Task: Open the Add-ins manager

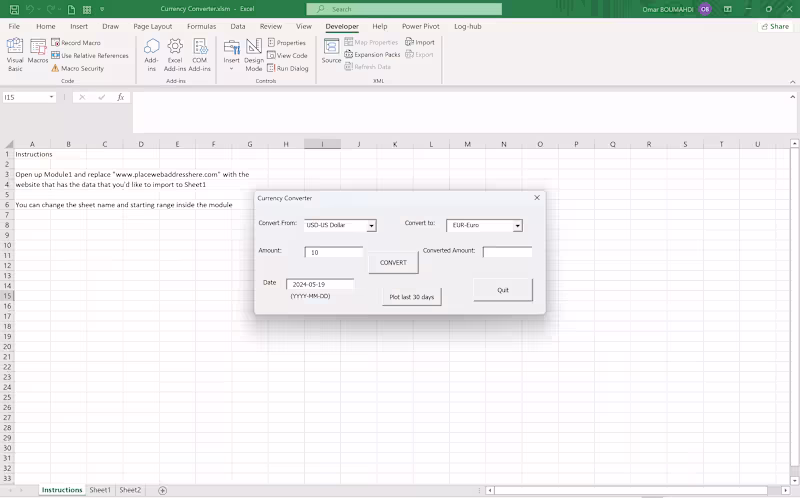Action: (152, 55)
